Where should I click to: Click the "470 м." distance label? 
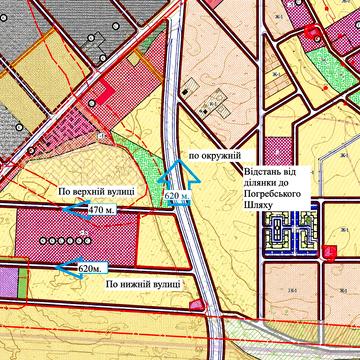102,210
